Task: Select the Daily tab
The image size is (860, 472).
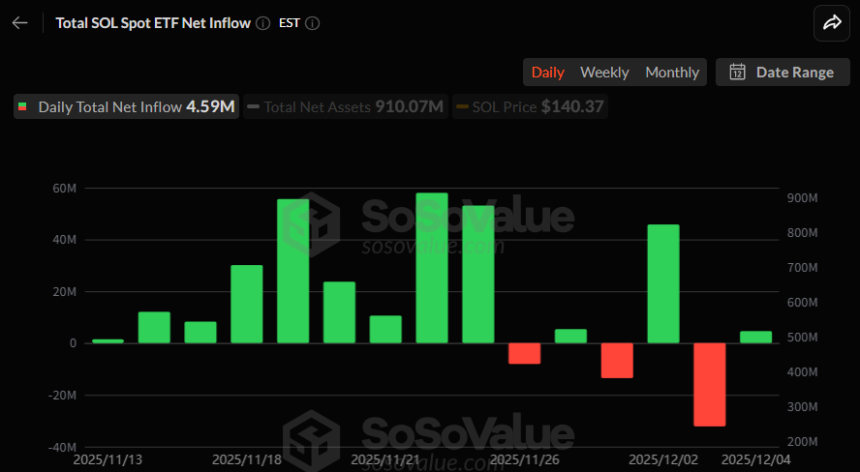Action: point(547,72)
